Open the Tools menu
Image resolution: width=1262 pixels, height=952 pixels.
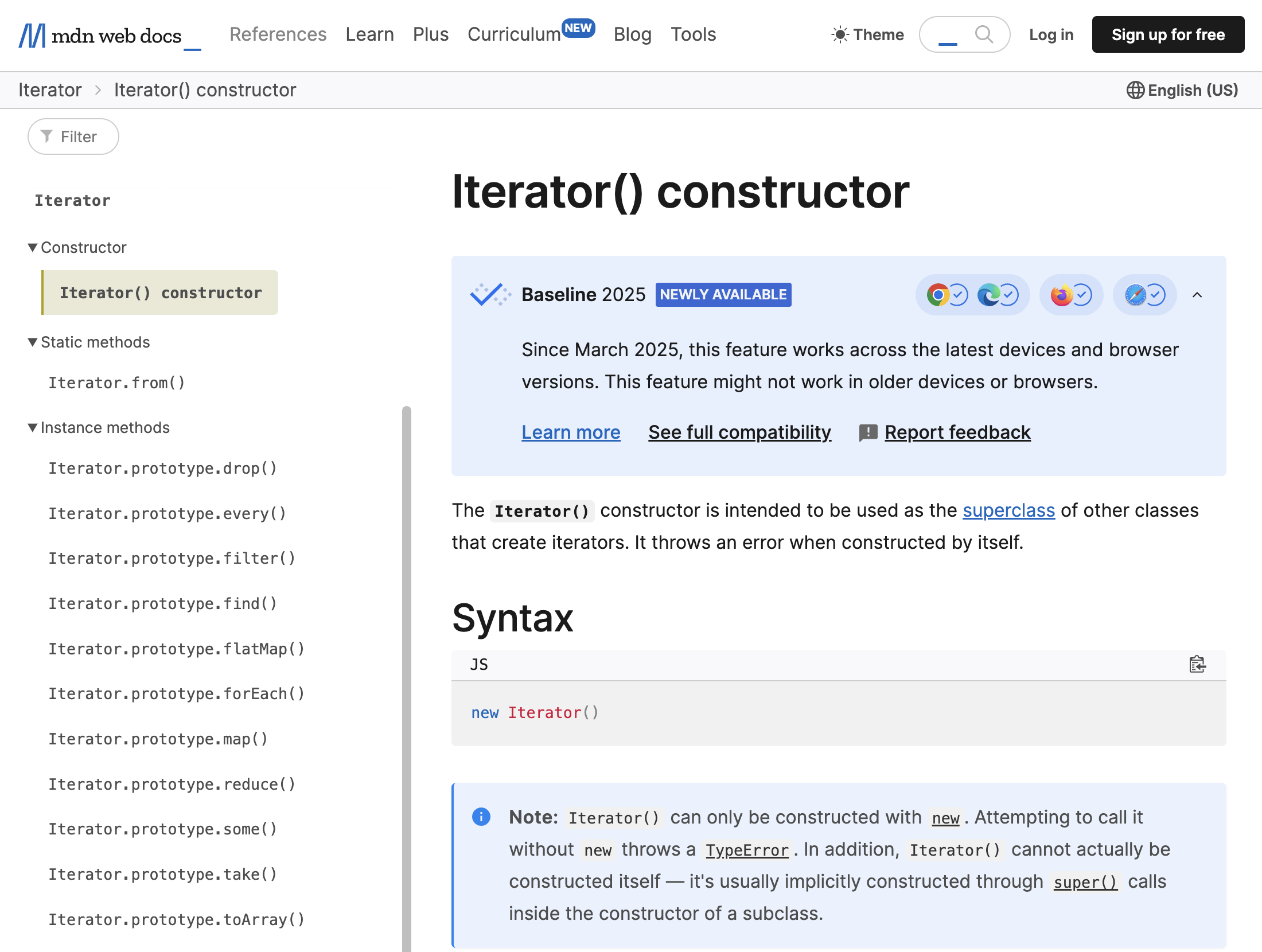pyautogui.click(x=694, y=34)
